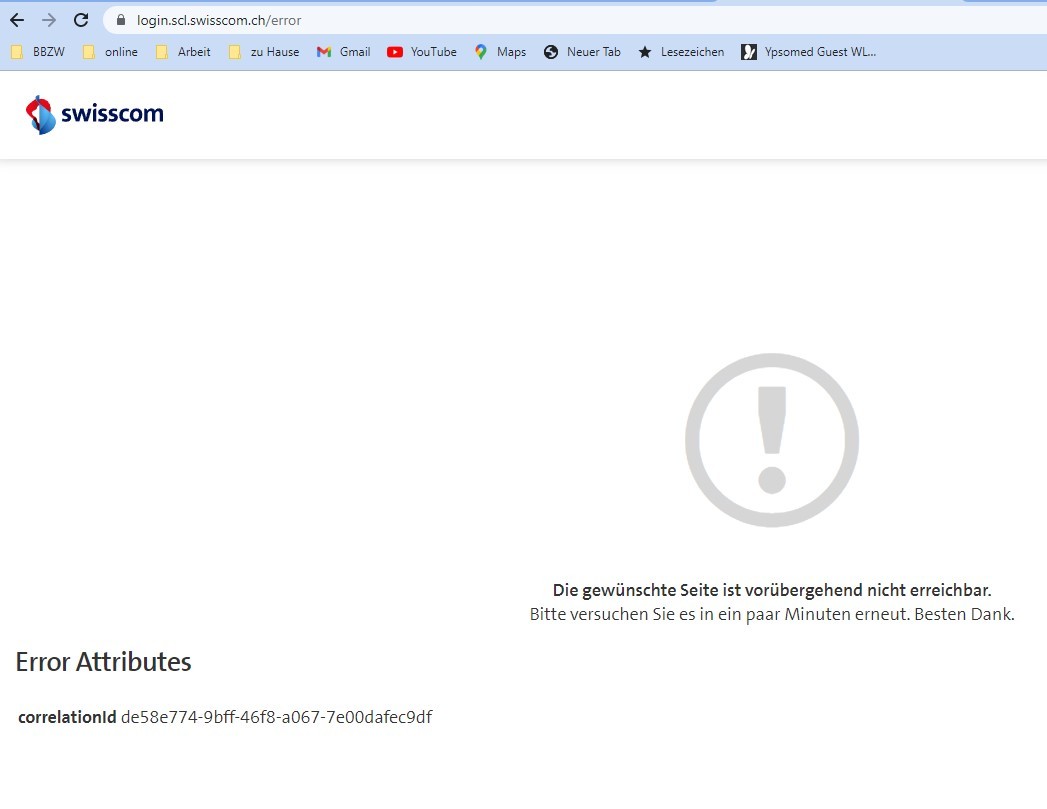
Task: Expand the zu Hause bookmark folder
Action: click(x=264, y=52)
